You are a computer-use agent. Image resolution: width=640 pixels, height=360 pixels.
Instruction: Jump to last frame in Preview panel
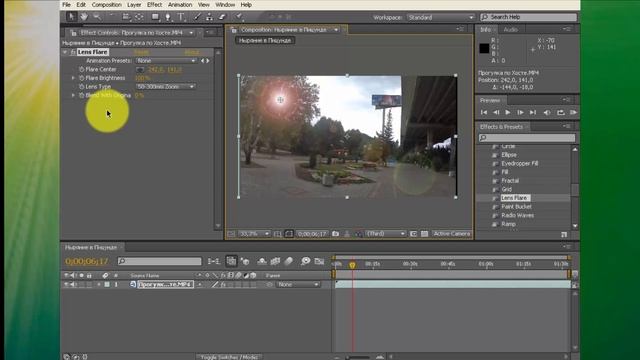pyautogui.click(x=533, y=112)
